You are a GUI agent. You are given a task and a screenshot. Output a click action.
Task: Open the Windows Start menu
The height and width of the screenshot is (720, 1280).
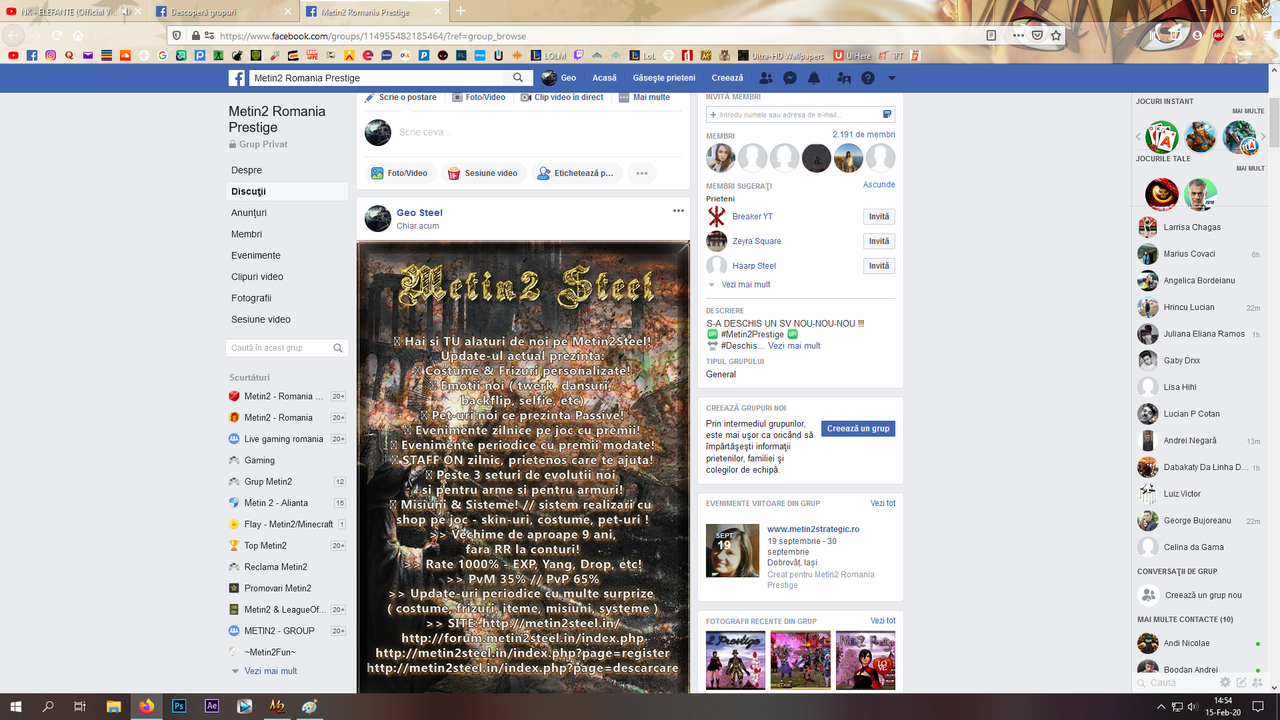[x=16, y=706]
